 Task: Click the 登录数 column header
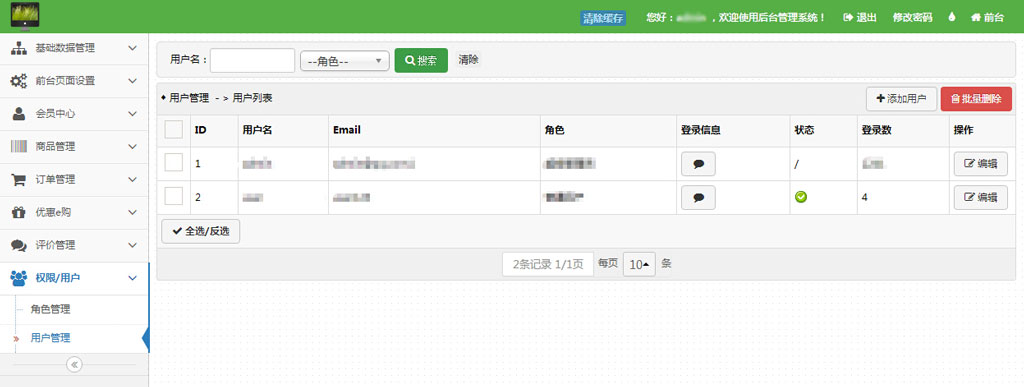click(876, 130)
